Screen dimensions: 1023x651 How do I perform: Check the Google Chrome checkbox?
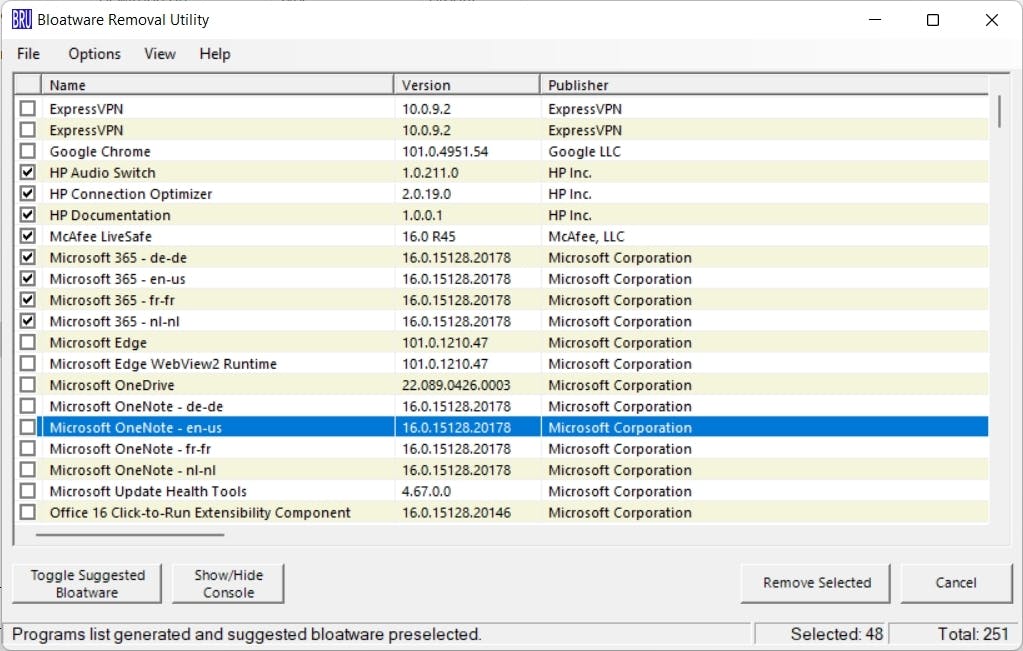click(28, 152)
